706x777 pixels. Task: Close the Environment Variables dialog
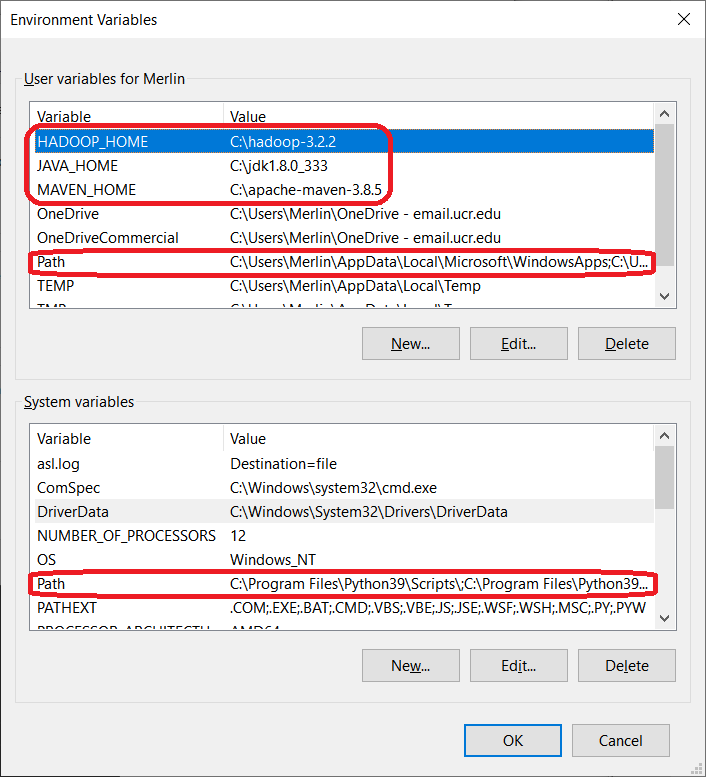pyautogui.click(x=684, y=19)
